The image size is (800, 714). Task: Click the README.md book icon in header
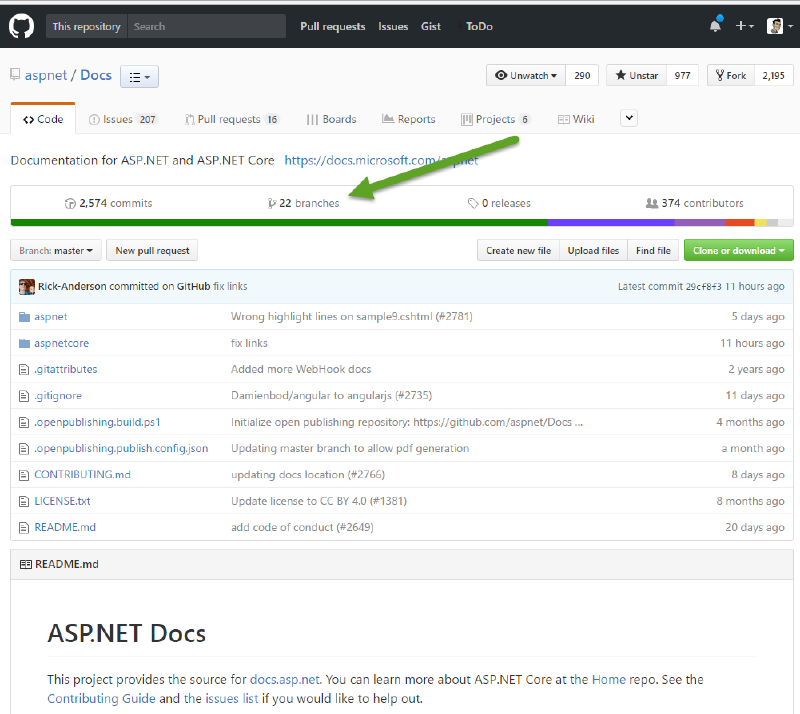pos(26,564)
